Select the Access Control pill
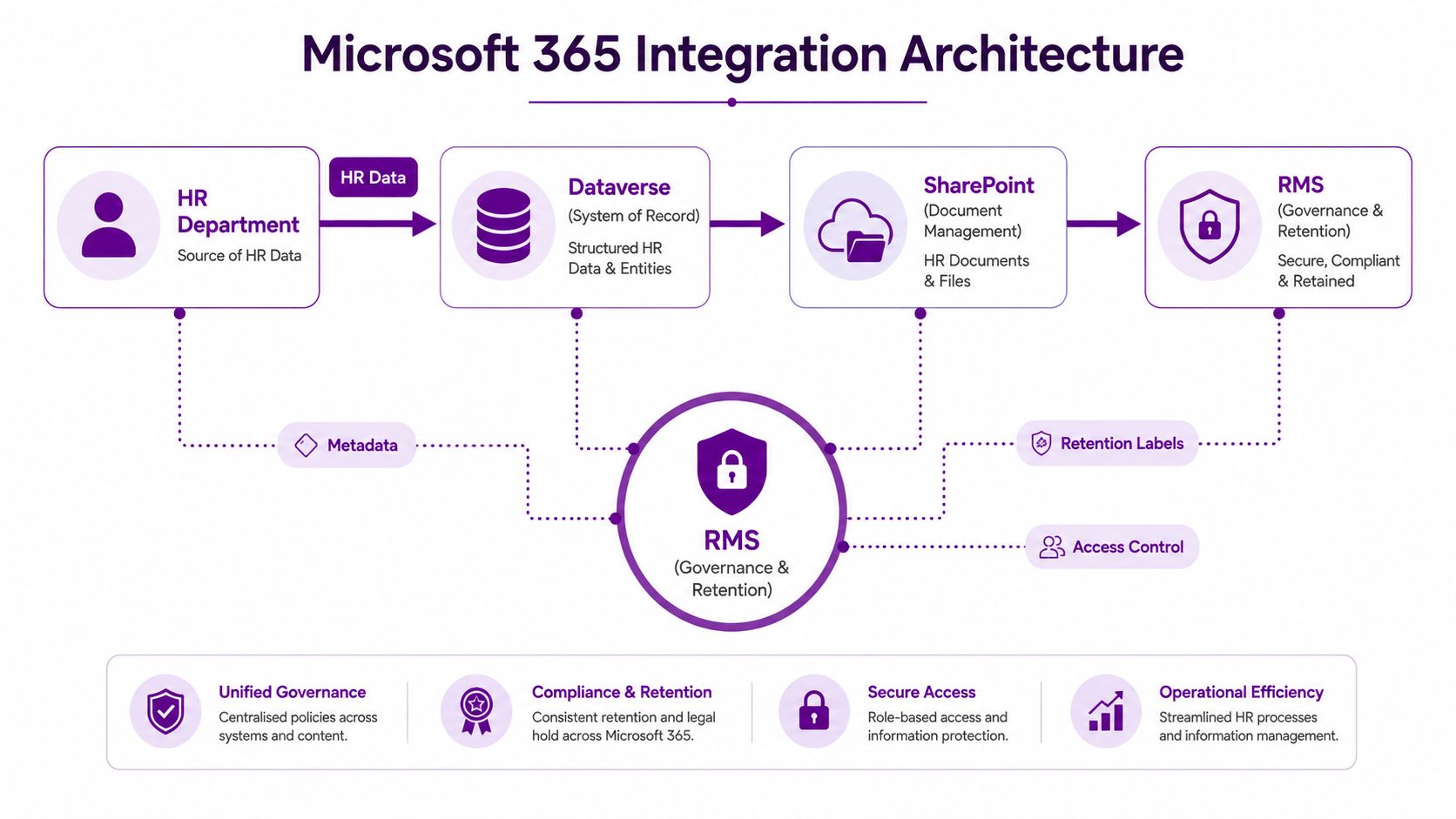Screen dimensions: 1456x819 click(x=1112, y=547)
